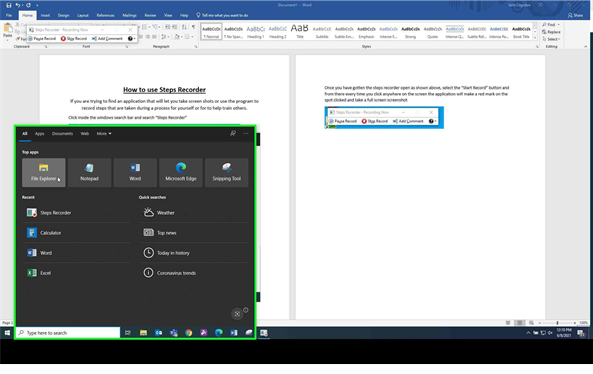593x374 pixels.
Task: Switch to the References ribbon tab
Action: click(105, 16)
